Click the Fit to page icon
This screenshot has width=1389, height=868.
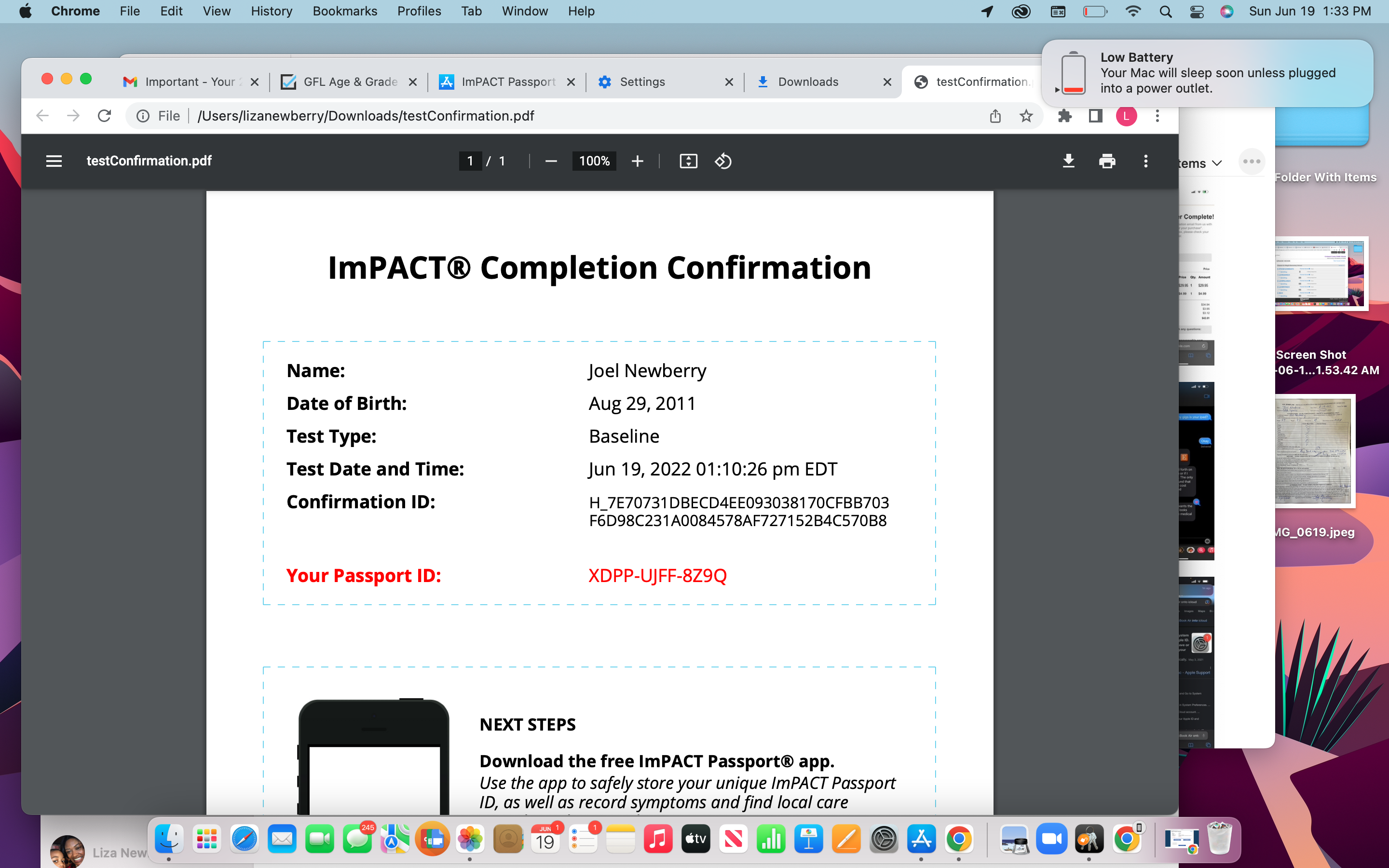688,162
